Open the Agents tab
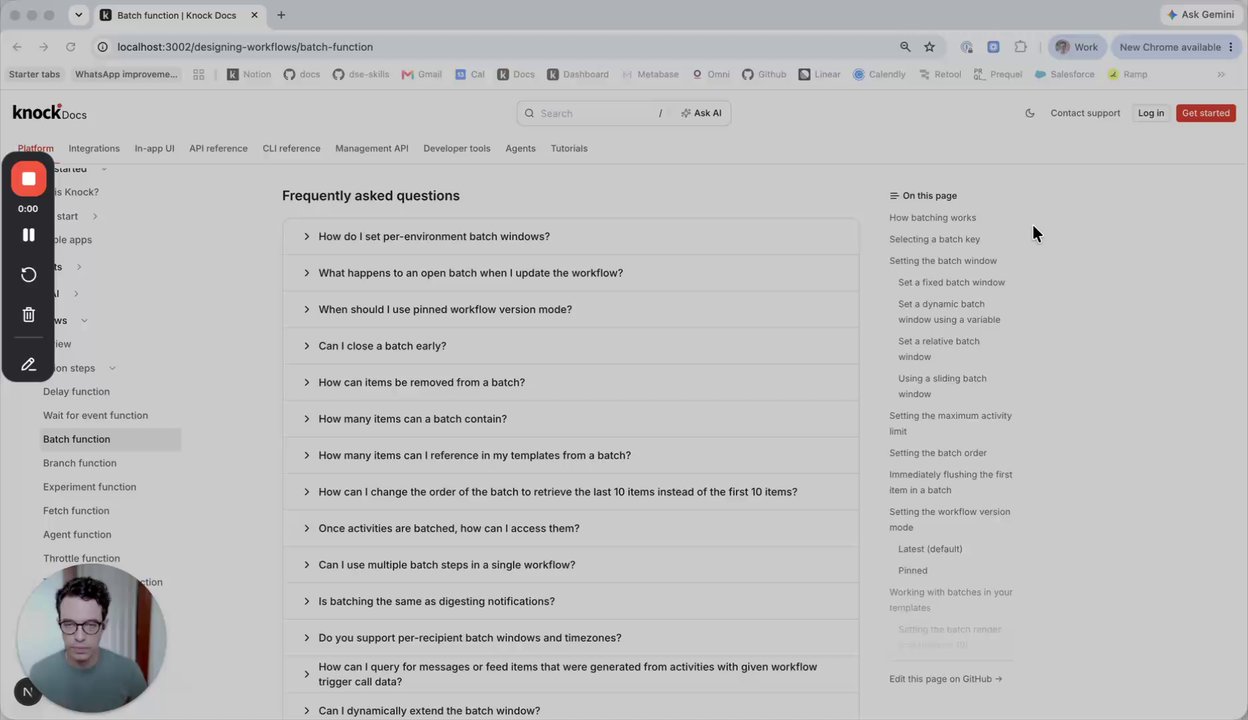The width and height of the screenshot is (1248, 720). point(520,148)
